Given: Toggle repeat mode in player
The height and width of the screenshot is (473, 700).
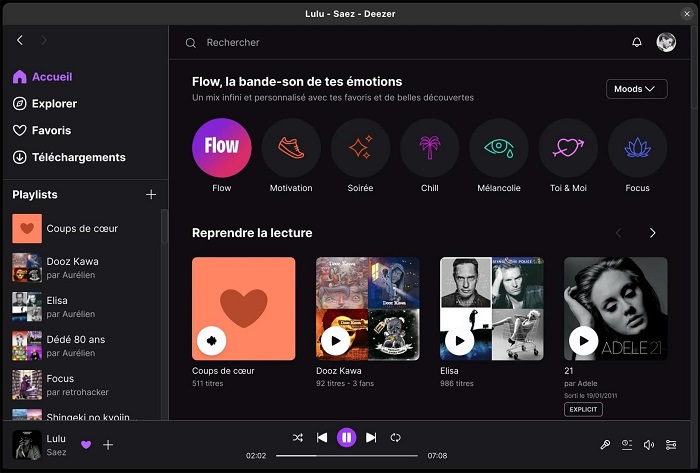Looking at the screenshot, I should tap(396, 437).
